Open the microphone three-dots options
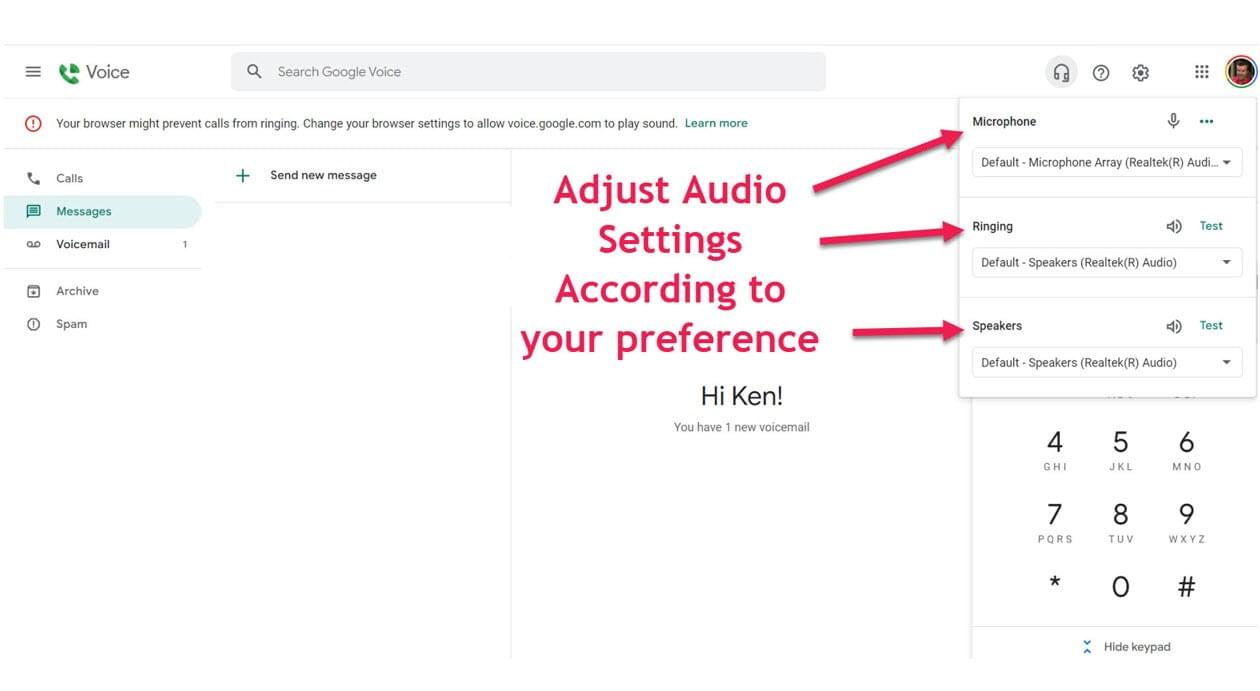 [x=1206, y=121]
